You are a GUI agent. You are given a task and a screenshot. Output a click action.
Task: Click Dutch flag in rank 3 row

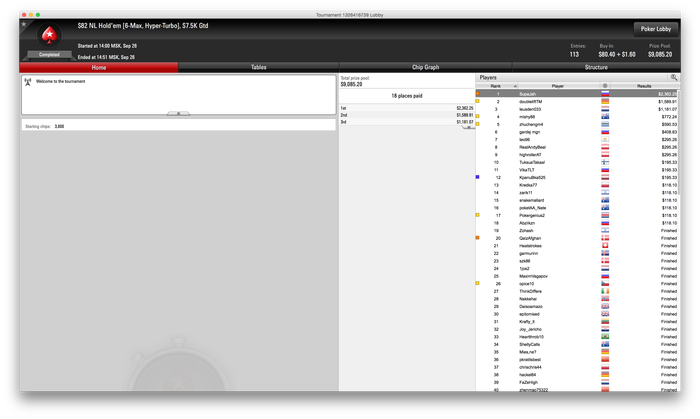(605, 109)
